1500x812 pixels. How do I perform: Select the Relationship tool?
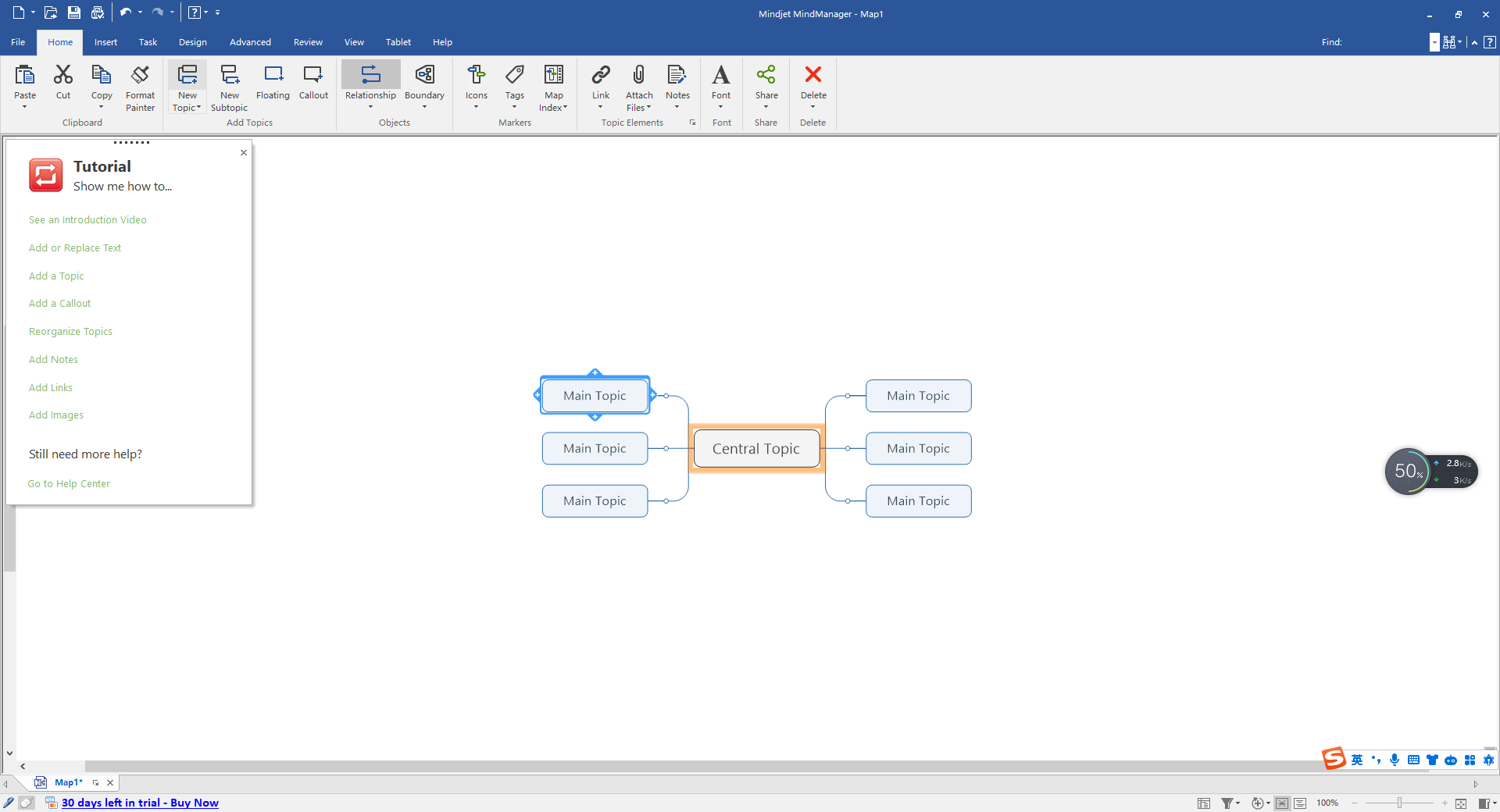click(370, 86)
